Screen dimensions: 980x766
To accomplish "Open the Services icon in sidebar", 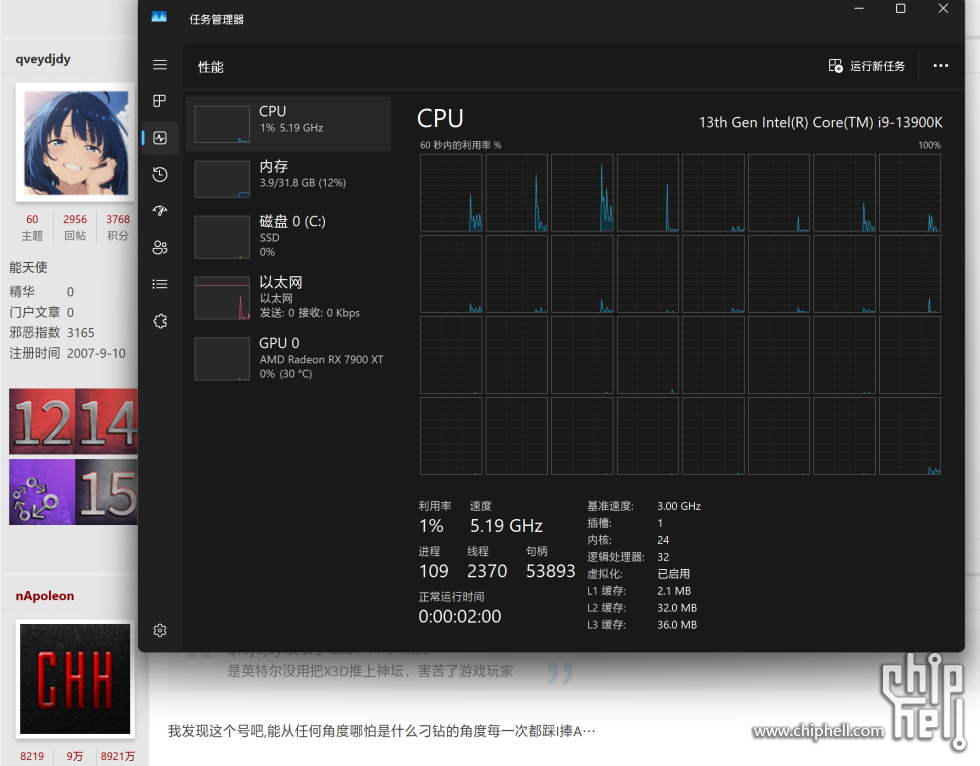I will pyautogui.click(x=160, y=321).
